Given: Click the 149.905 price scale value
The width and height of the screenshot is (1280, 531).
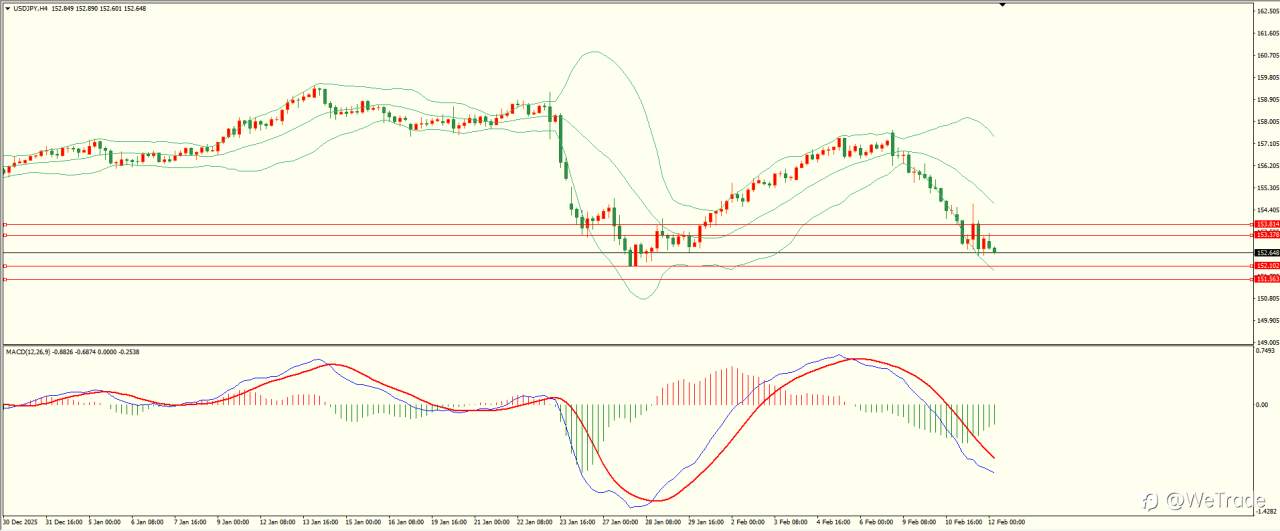Looking at the screenshot, I should click(1267, 320).
